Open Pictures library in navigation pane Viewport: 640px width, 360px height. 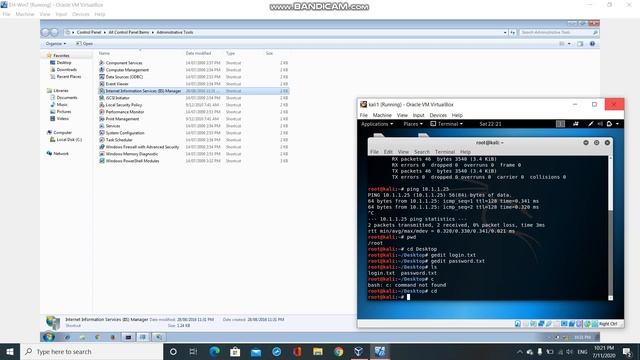(x=64, y=111)
